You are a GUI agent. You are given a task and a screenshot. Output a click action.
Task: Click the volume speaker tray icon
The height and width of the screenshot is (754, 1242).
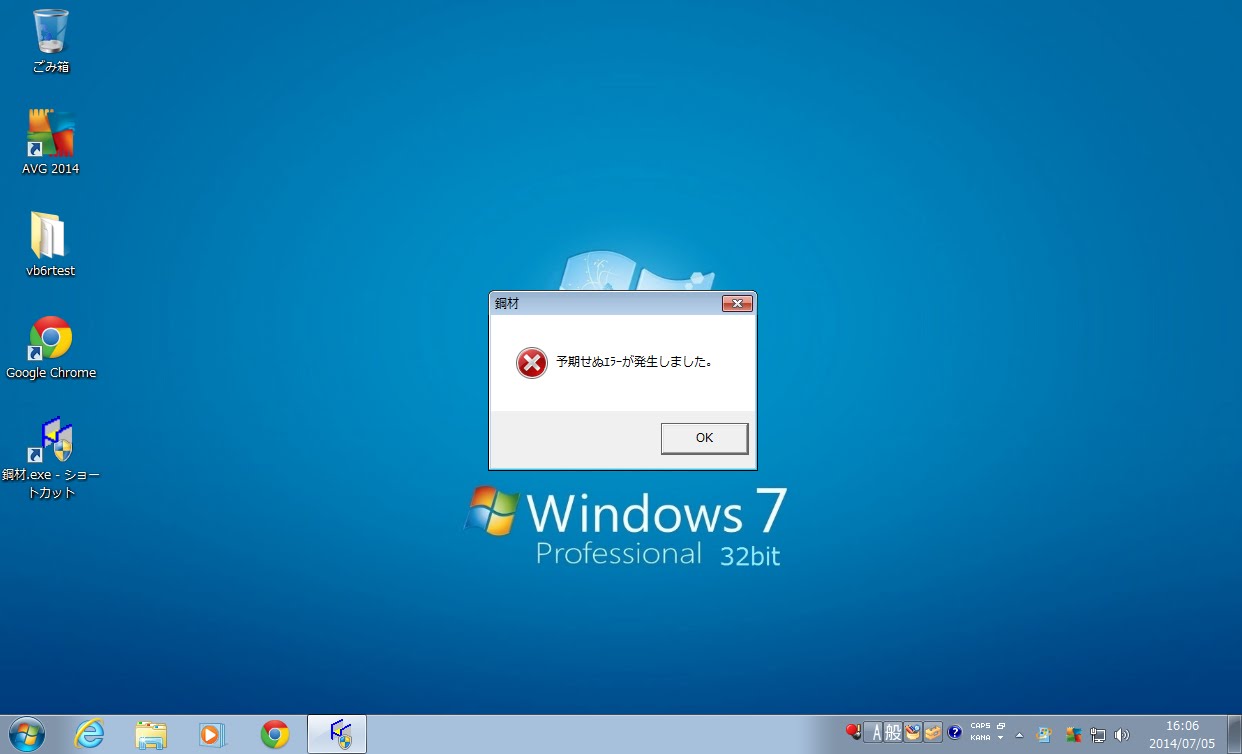(1122, 735)
